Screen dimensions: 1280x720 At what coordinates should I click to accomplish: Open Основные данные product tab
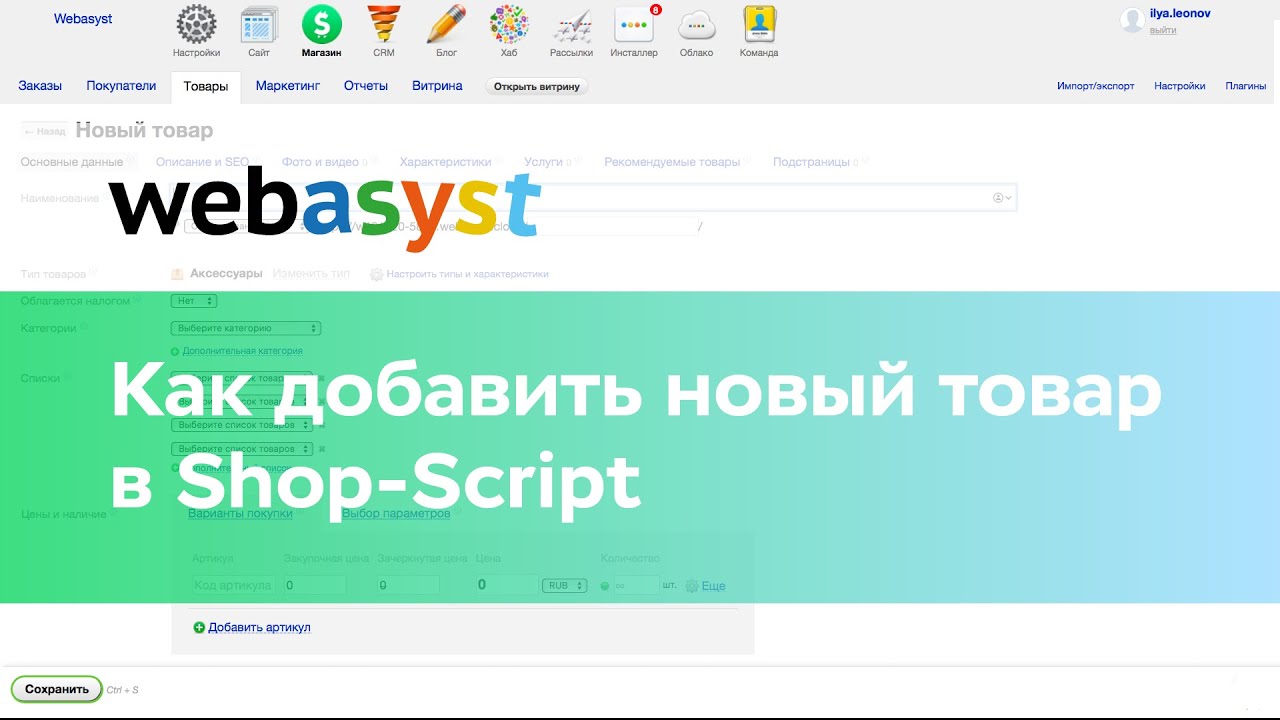pos(72,162)
